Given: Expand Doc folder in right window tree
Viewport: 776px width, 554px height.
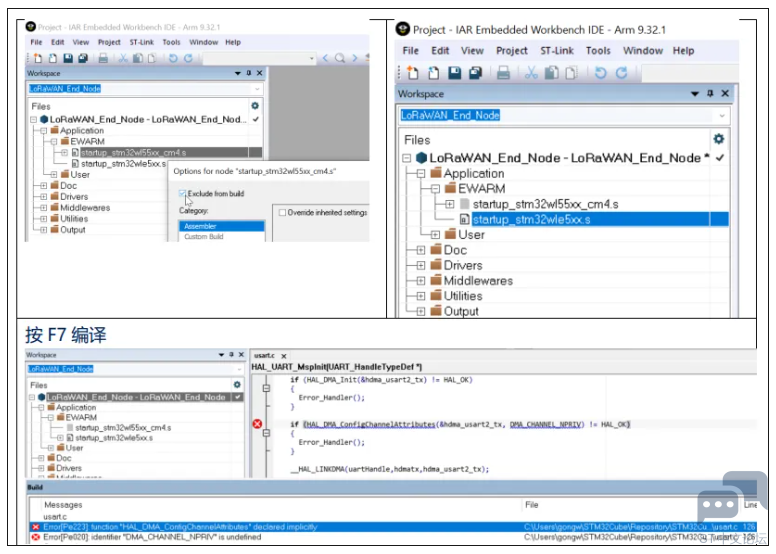Looking at the screenshot, I should pyautogui.click(x=421, y=250).
